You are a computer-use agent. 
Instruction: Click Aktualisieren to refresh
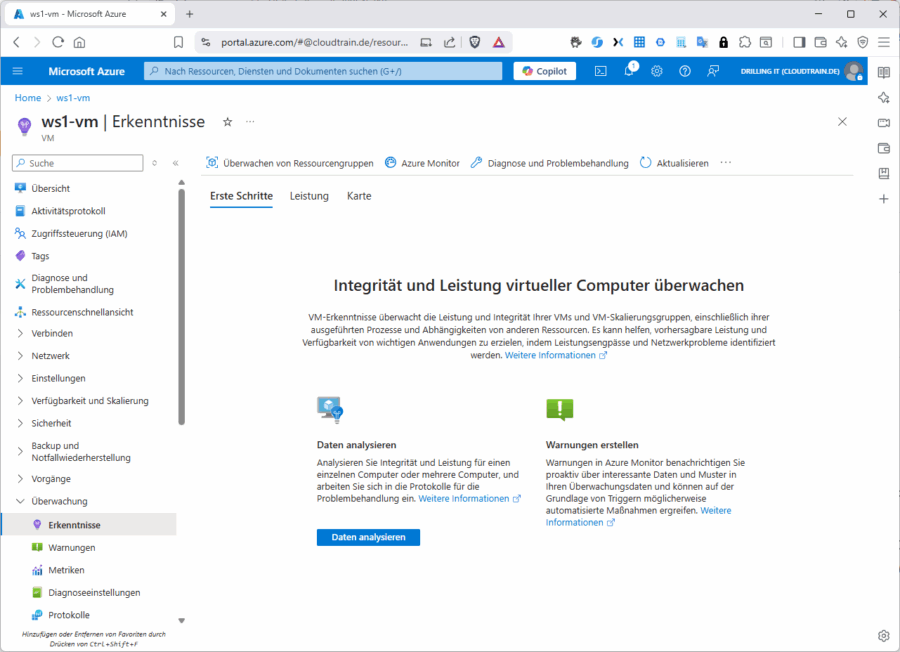[x=674, y=163]
